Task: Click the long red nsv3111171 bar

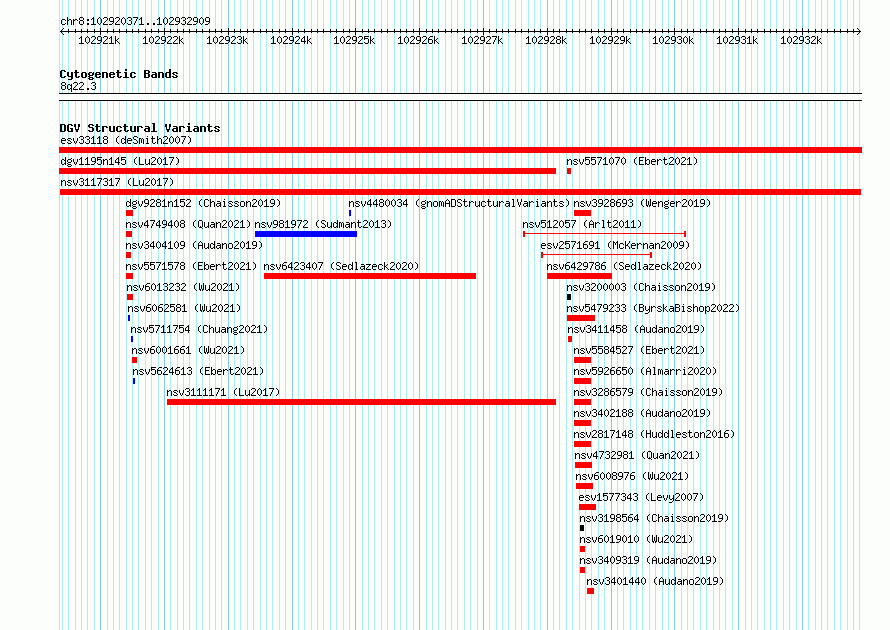Action: pyautogui.click(x=362, y=402)
